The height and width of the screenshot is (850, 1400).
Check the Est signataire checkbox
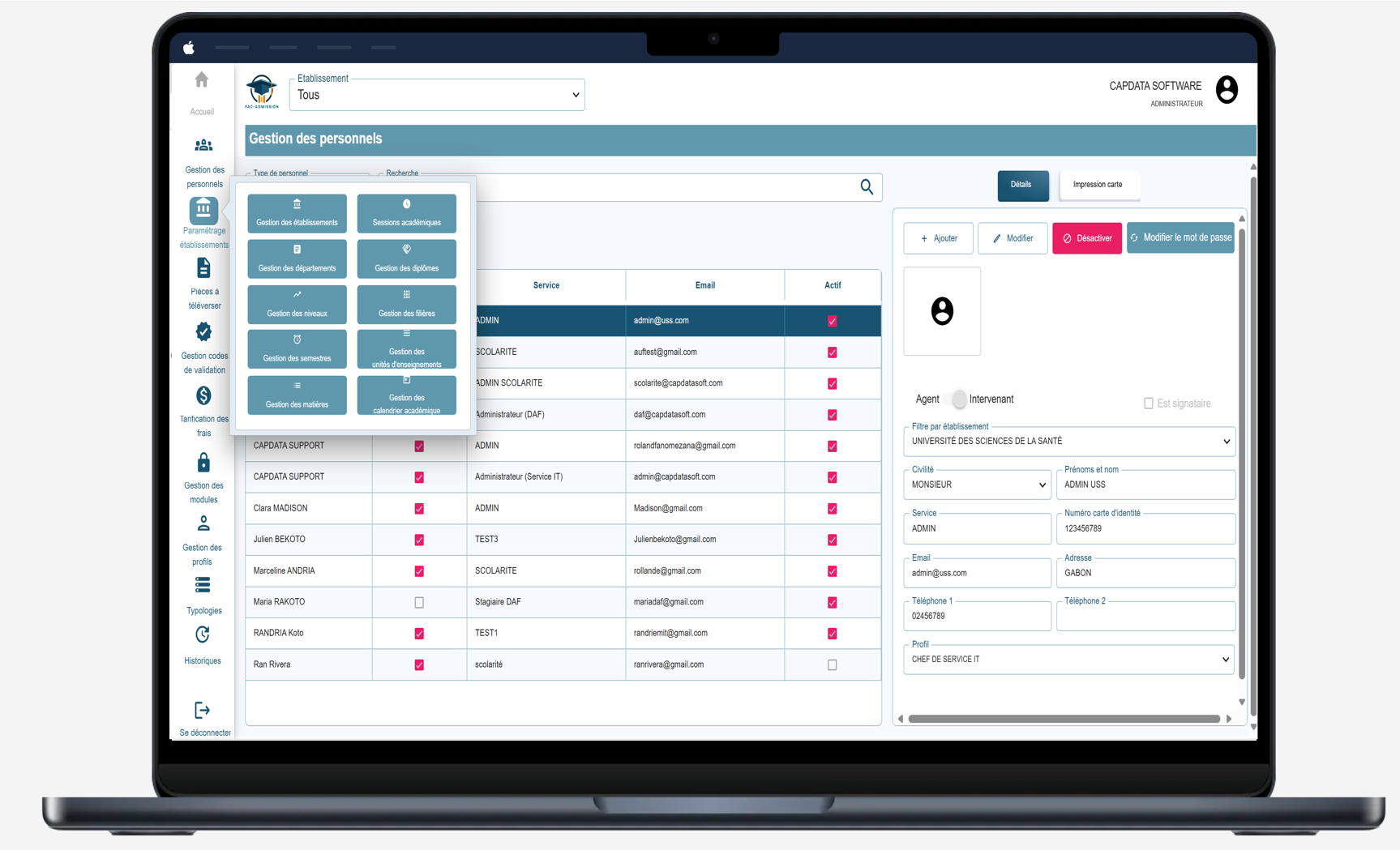click(x=1148, y=404)
